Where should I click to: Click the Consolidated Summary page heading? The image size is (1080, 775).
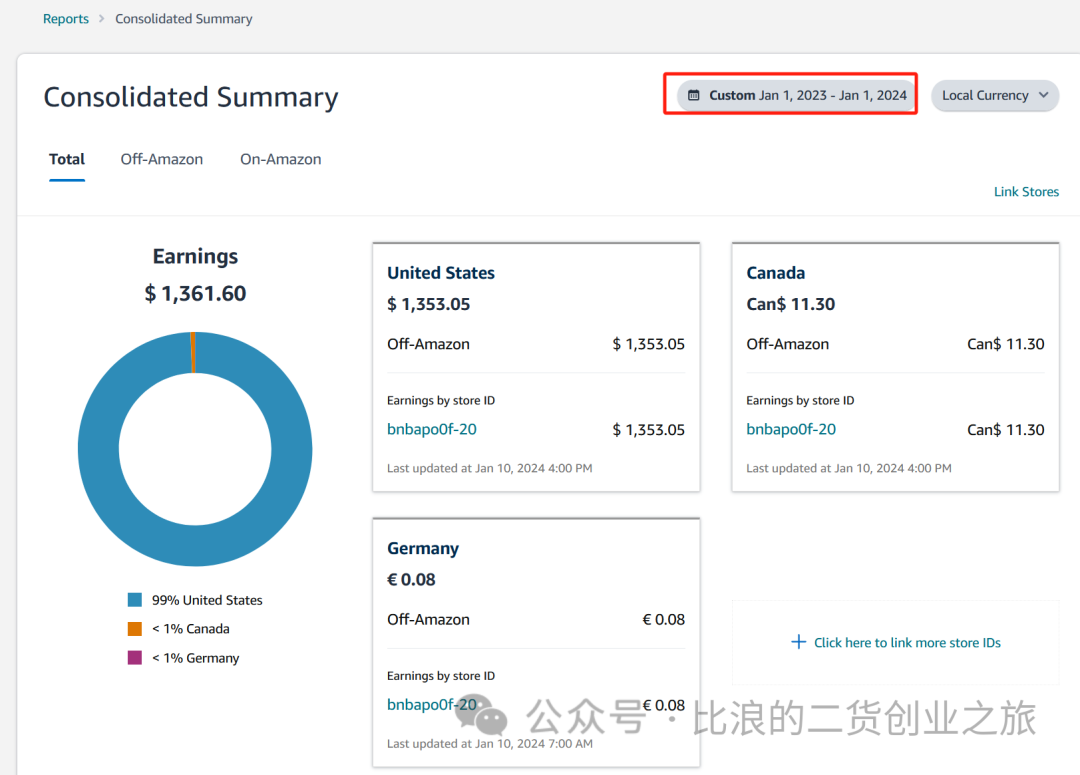pyautogui.click(x=191, y=97)
